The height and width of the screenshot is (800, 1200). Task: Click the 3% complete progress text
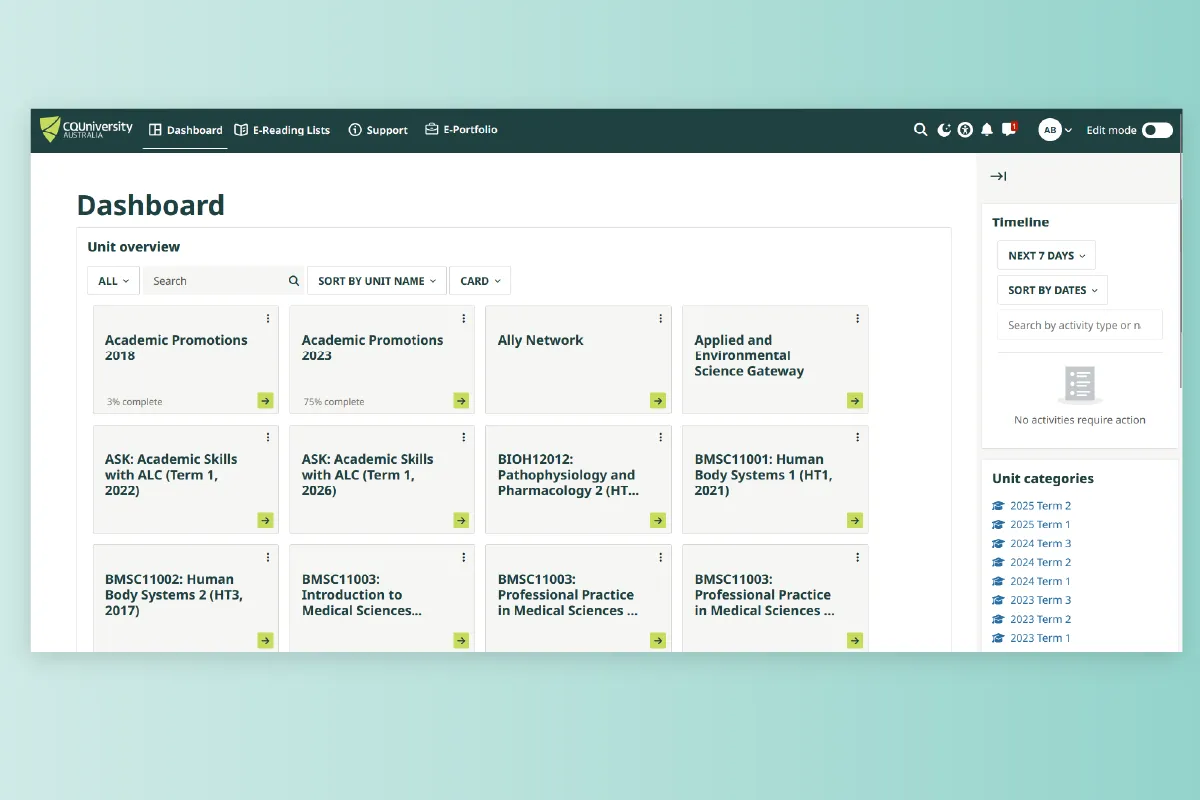134,402
